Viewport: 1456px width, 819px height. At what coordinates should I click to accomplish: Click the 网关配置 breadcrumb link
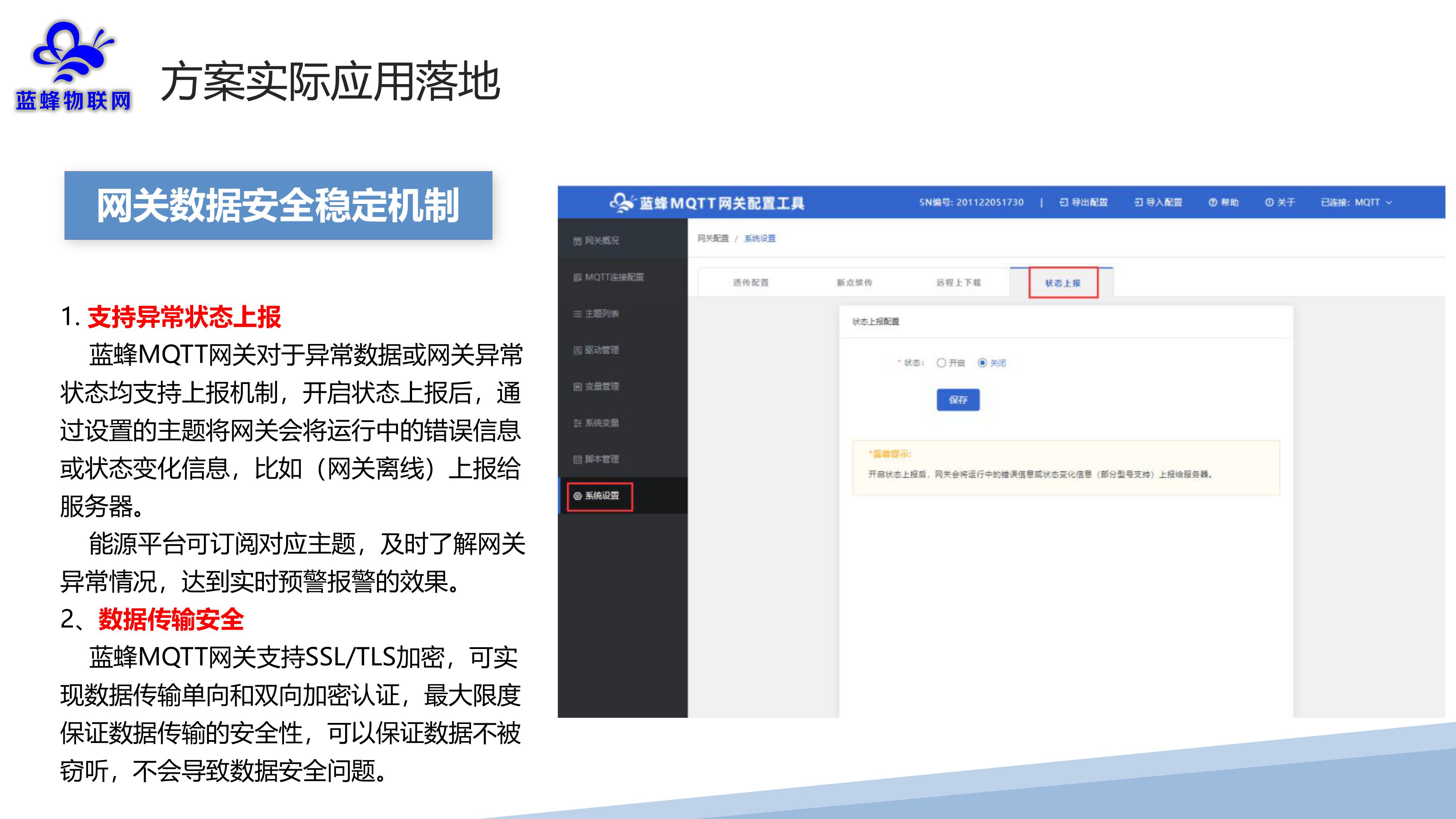pos(713,238)
